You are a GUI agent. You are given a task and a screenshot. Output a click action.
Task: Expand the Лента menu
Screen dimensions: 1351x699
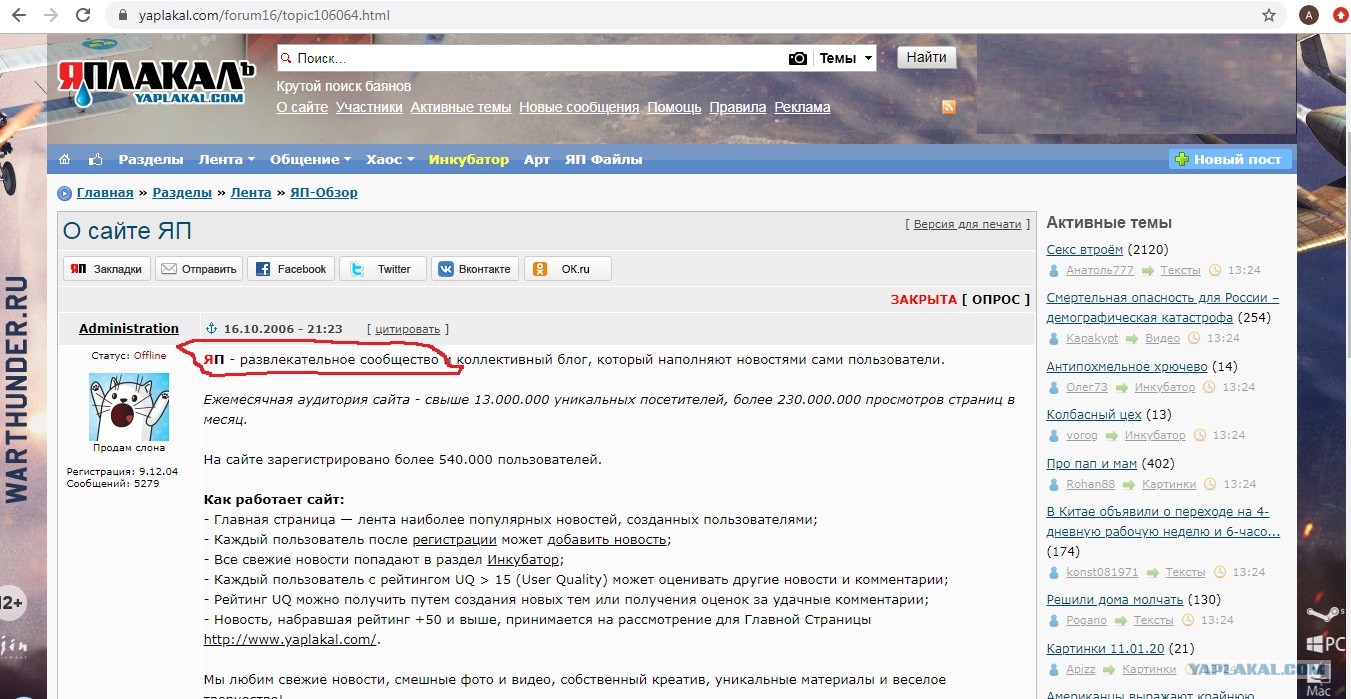[227, 159]
